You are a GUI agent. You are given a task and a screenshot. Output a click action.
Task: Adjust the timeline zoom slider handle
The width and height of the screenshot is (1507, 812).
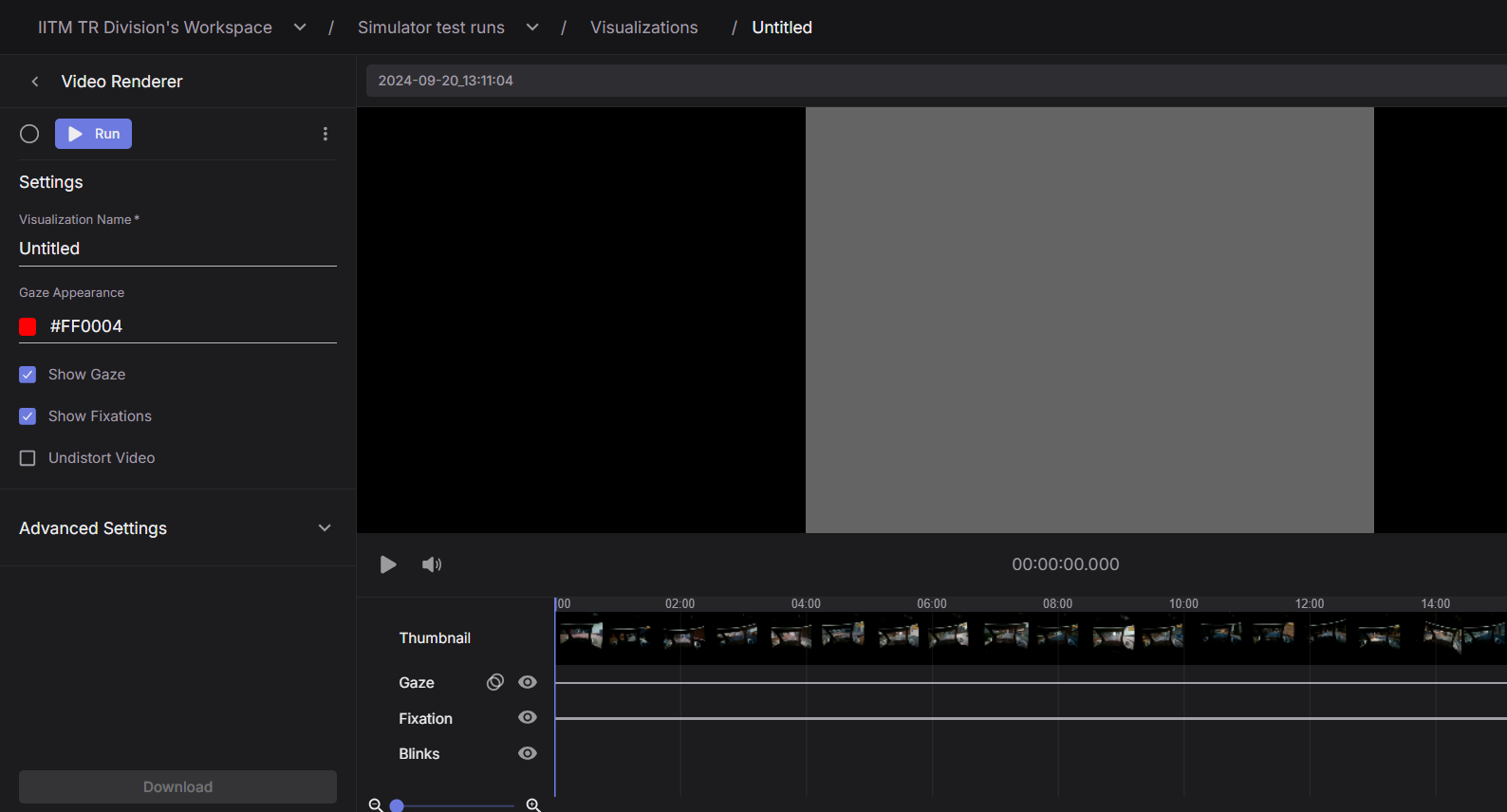click(397, 805)
